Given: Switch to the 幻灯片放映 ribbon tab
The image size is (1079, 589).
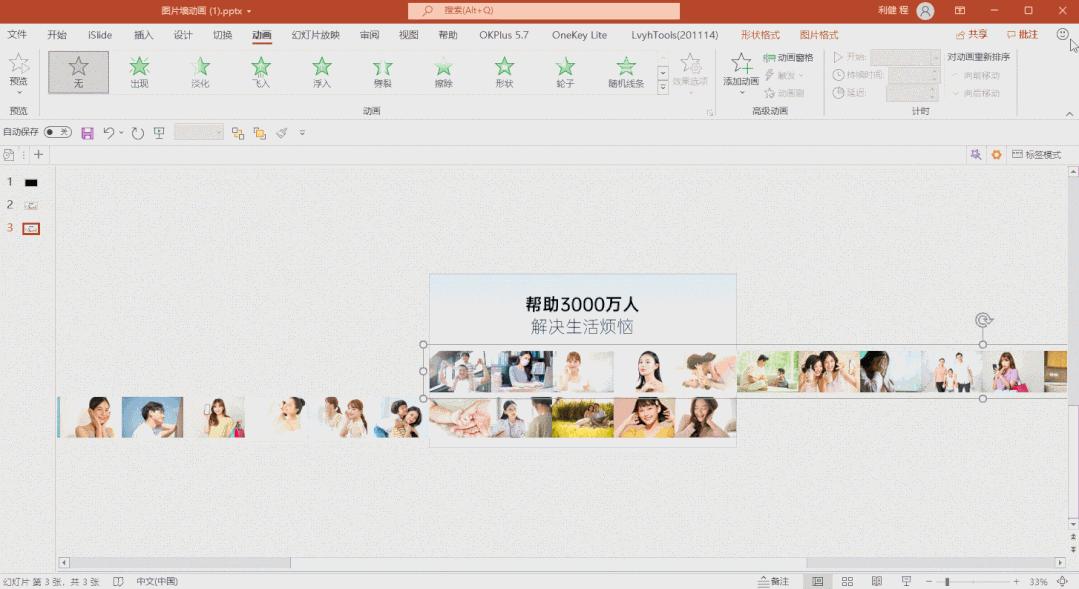Looking at the screenshot, I should (x=315, y=34).
